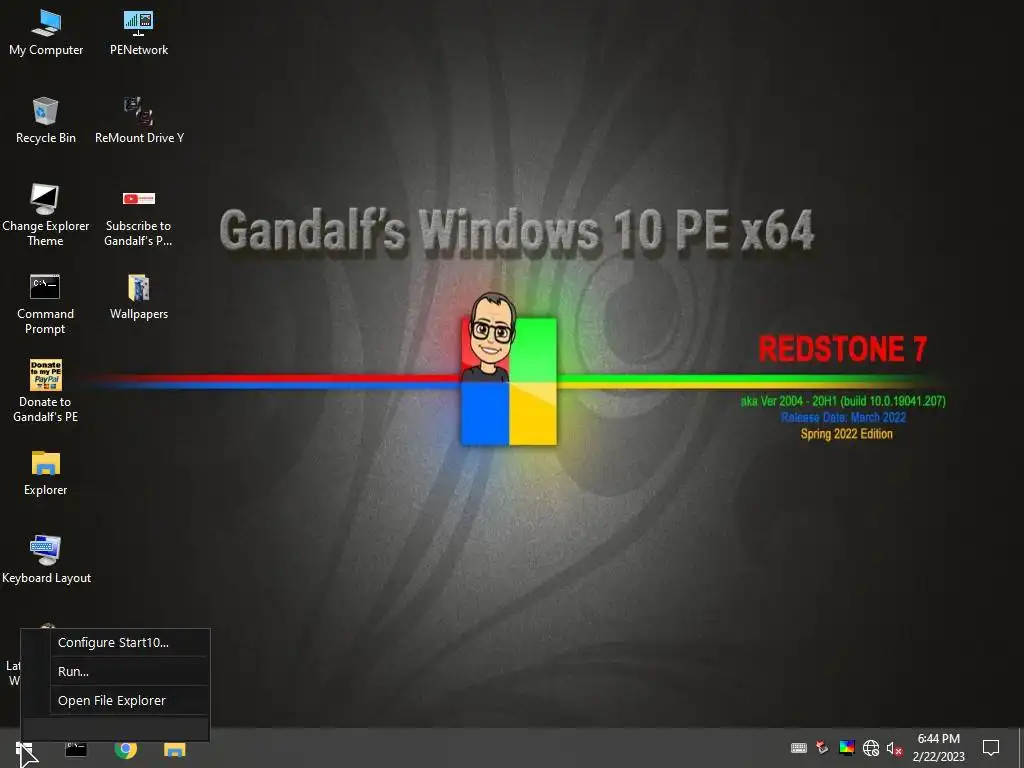Launch PENetwork from the desktop
Image resolution: width=1024 pixels, height=768 pixels.
tap(138, 33)
